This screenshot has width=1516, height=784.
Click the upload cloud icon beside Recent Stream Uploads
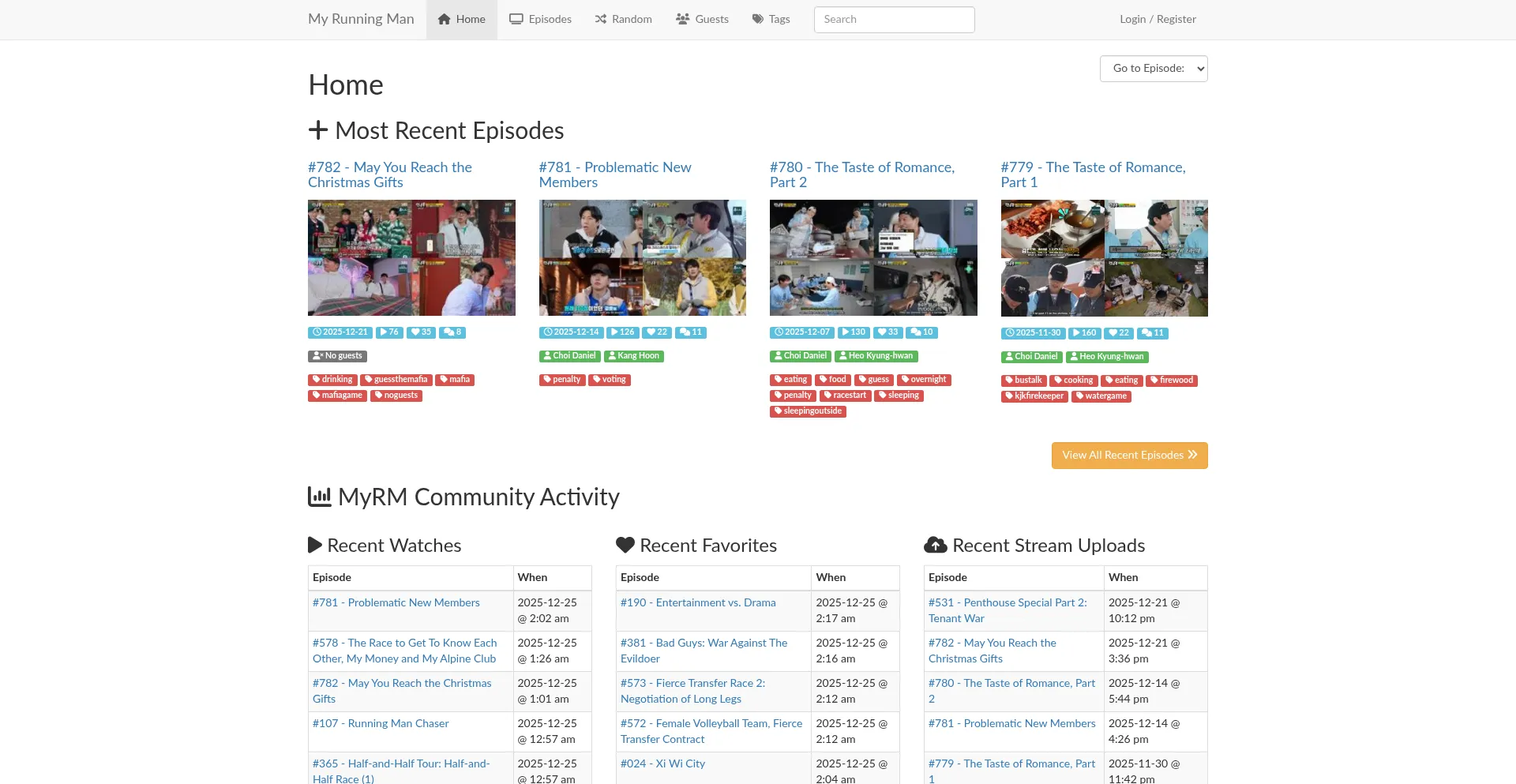coord(936,545)
